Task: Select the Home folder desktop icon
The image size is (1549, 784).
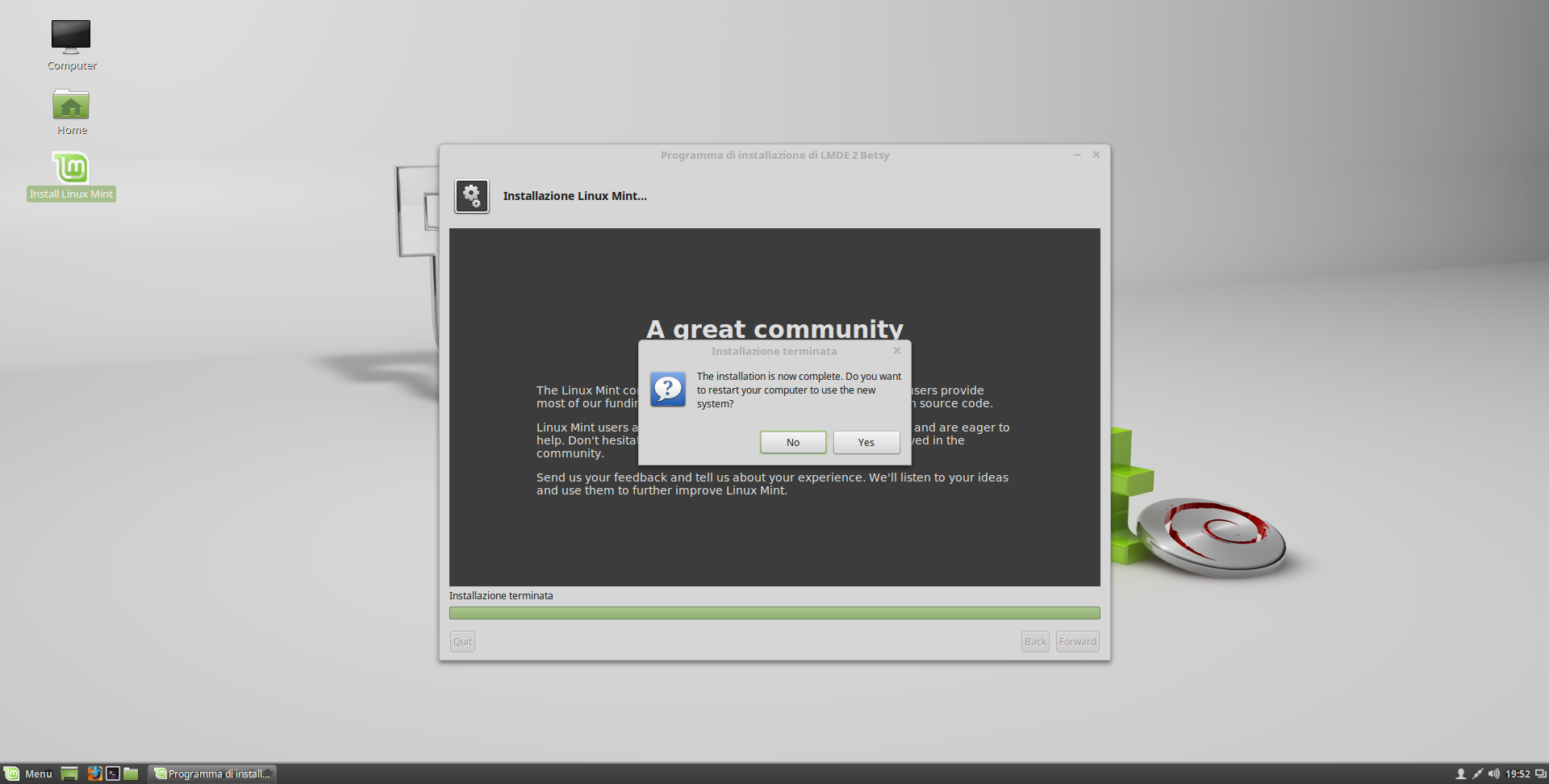Action: (x=71, y=111)
